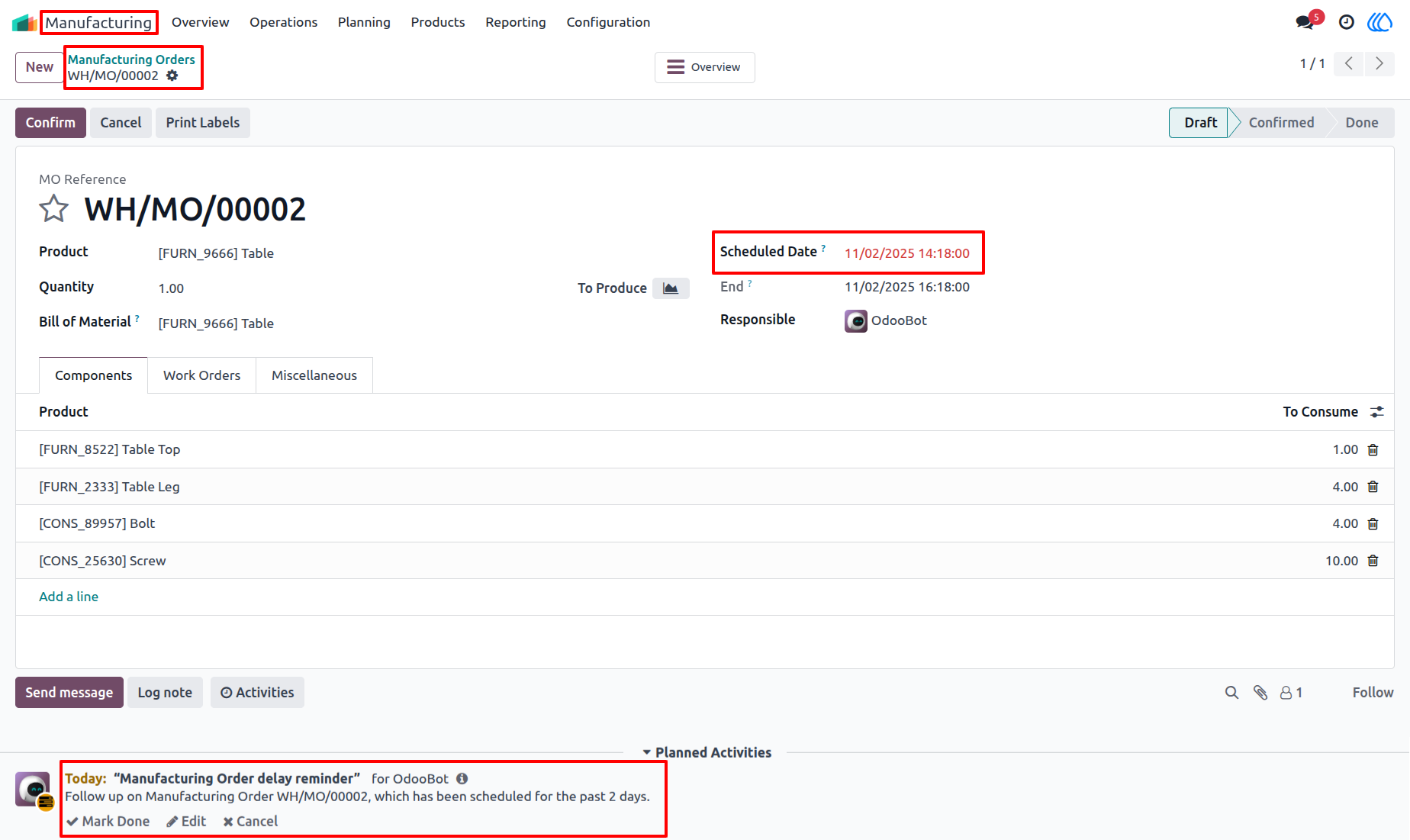Image resolution: width=1410 pixels, height=840 pixels.
Task: Open the Operations menu
Action: [x=283, y=22]
